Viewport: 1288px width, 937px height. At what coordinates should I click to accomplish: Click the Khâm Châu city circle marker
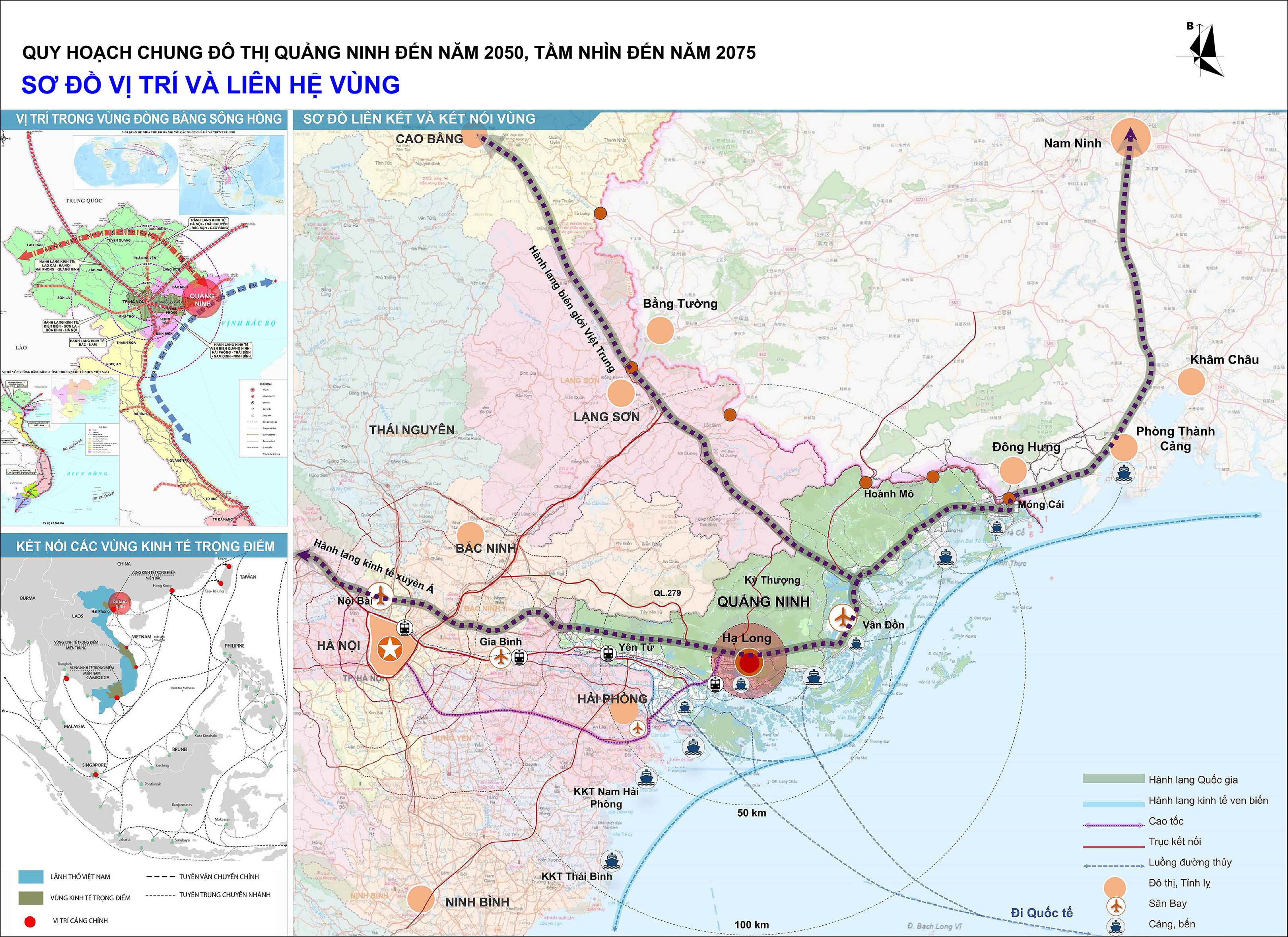(1191, 382)
